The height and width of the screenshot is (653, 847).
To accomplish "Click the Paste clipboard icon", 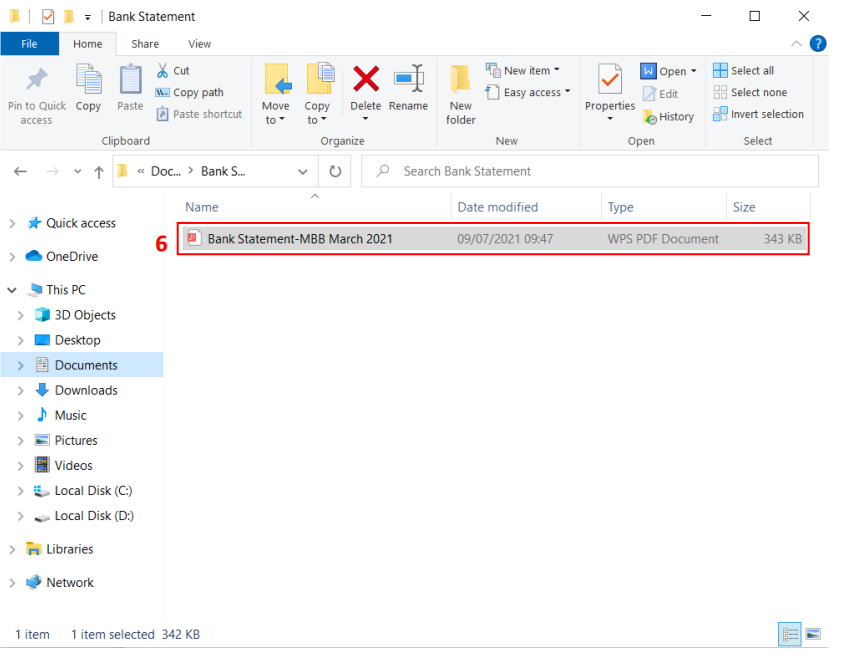I will point(130,80).
